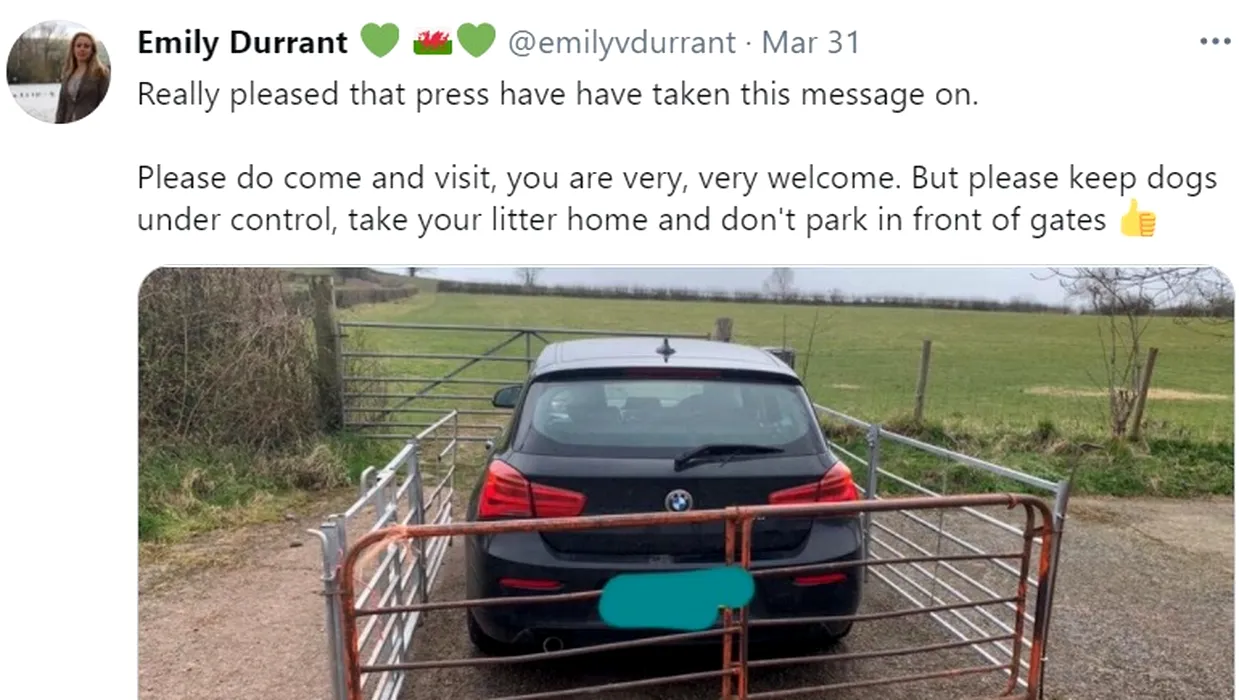
Task: Click the teal blur covering the number plate
Action: click(x=675, y=597)
